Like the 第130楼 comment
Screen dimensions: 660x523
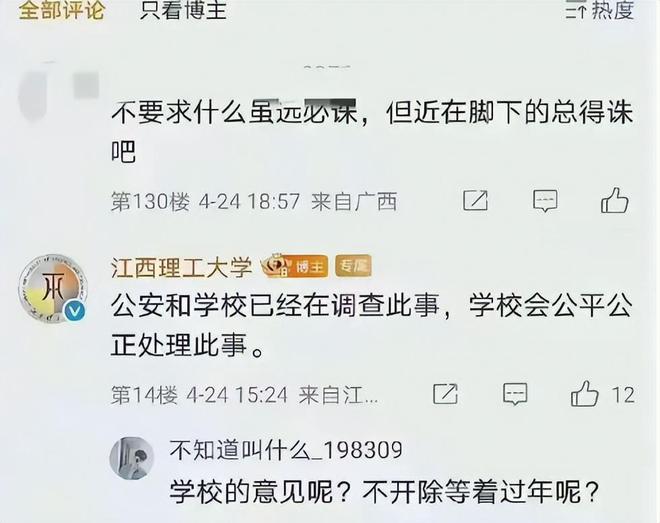(615, 200)
